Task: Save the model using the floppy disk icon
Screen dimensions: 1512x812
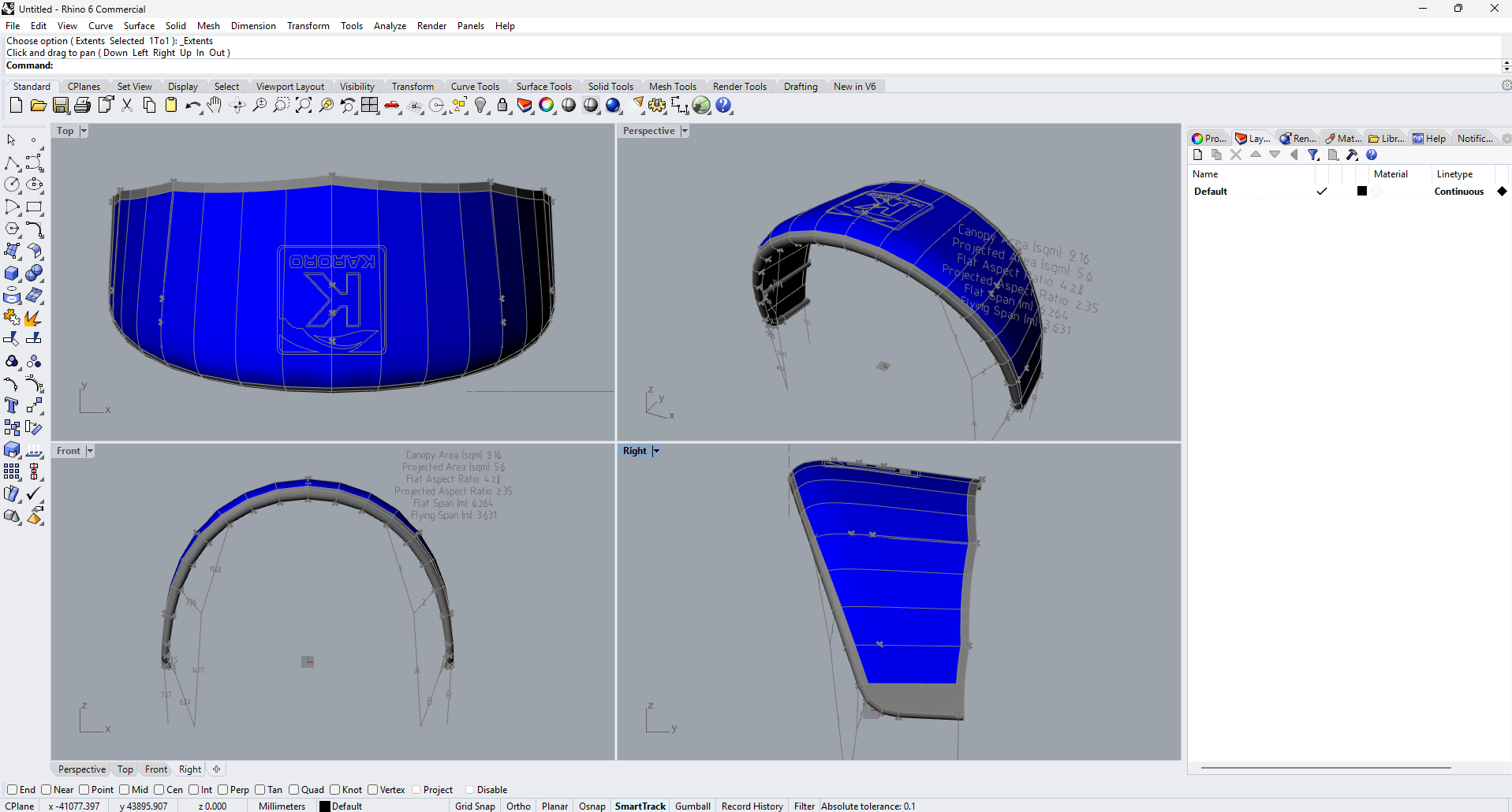Action: click(x=60, y=105)
